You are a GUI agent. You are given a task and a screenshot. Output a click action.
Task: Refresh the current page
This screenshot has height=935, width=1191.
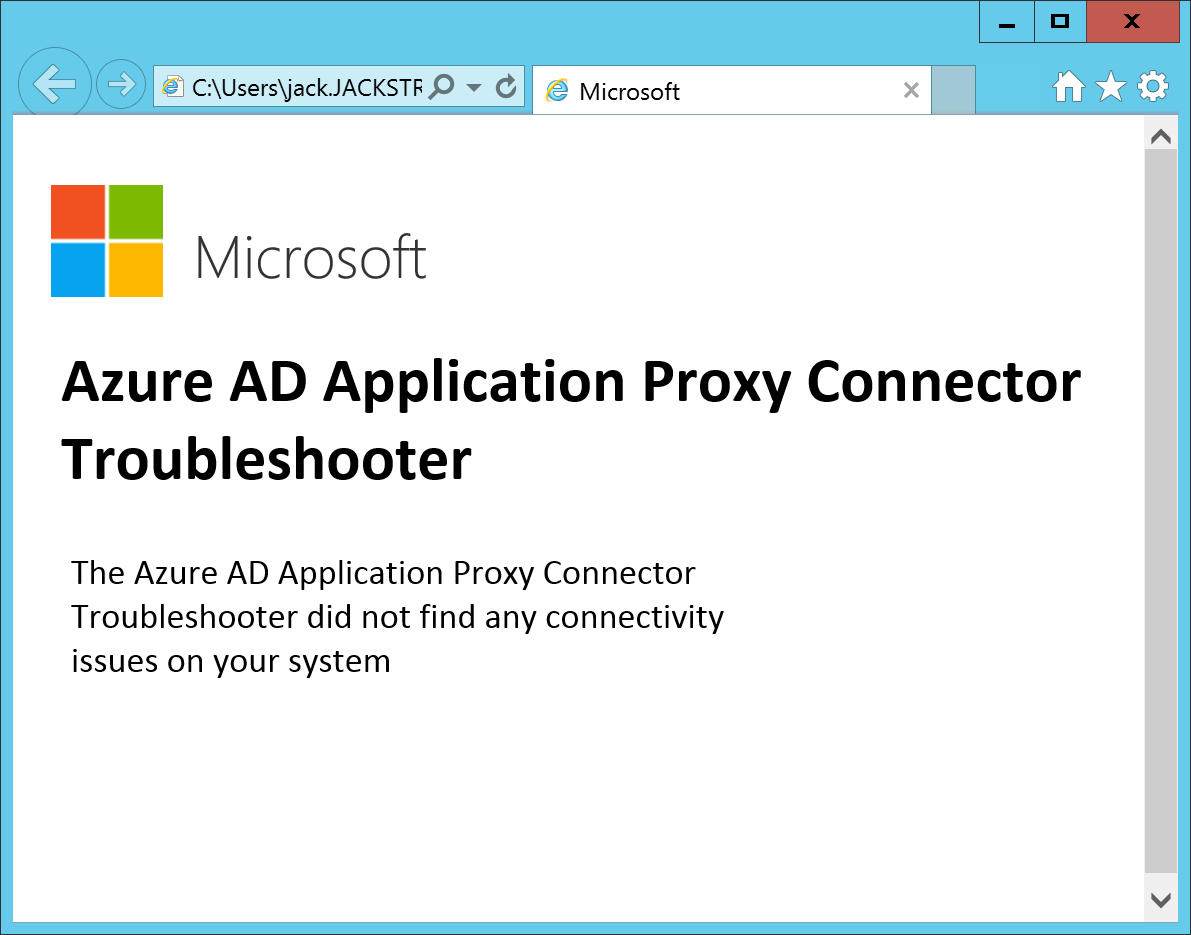(507, 87)
